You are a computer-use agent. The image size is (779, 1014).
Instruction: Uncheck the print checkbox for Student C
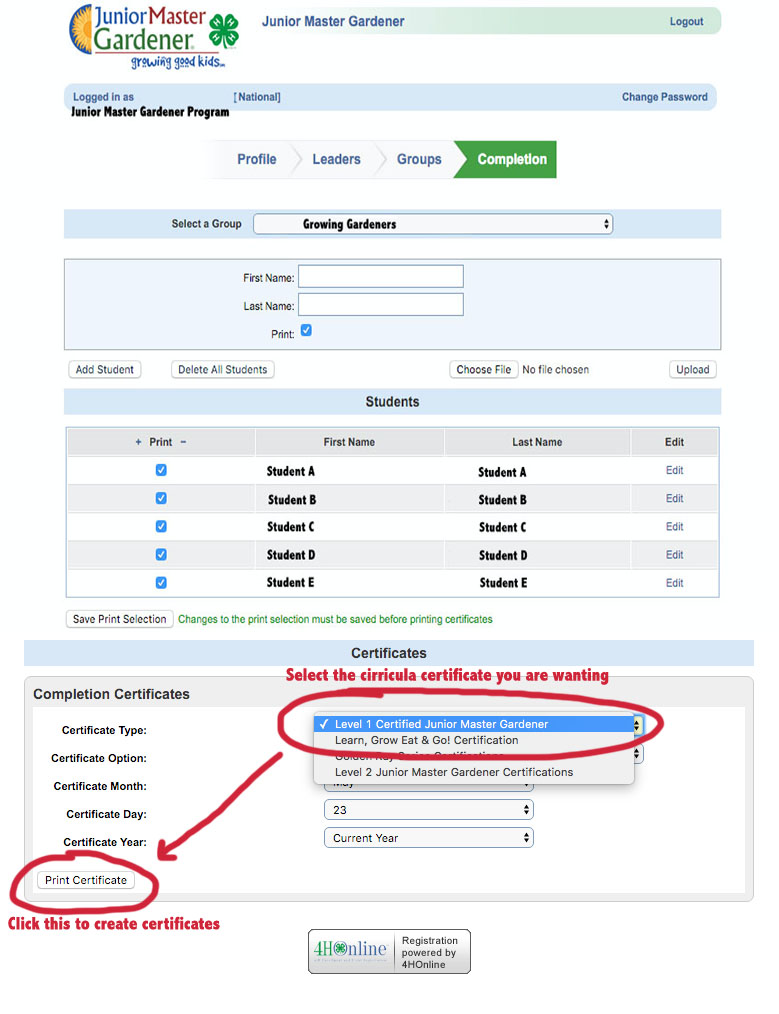pyautogui.click(x=161, y=526)
